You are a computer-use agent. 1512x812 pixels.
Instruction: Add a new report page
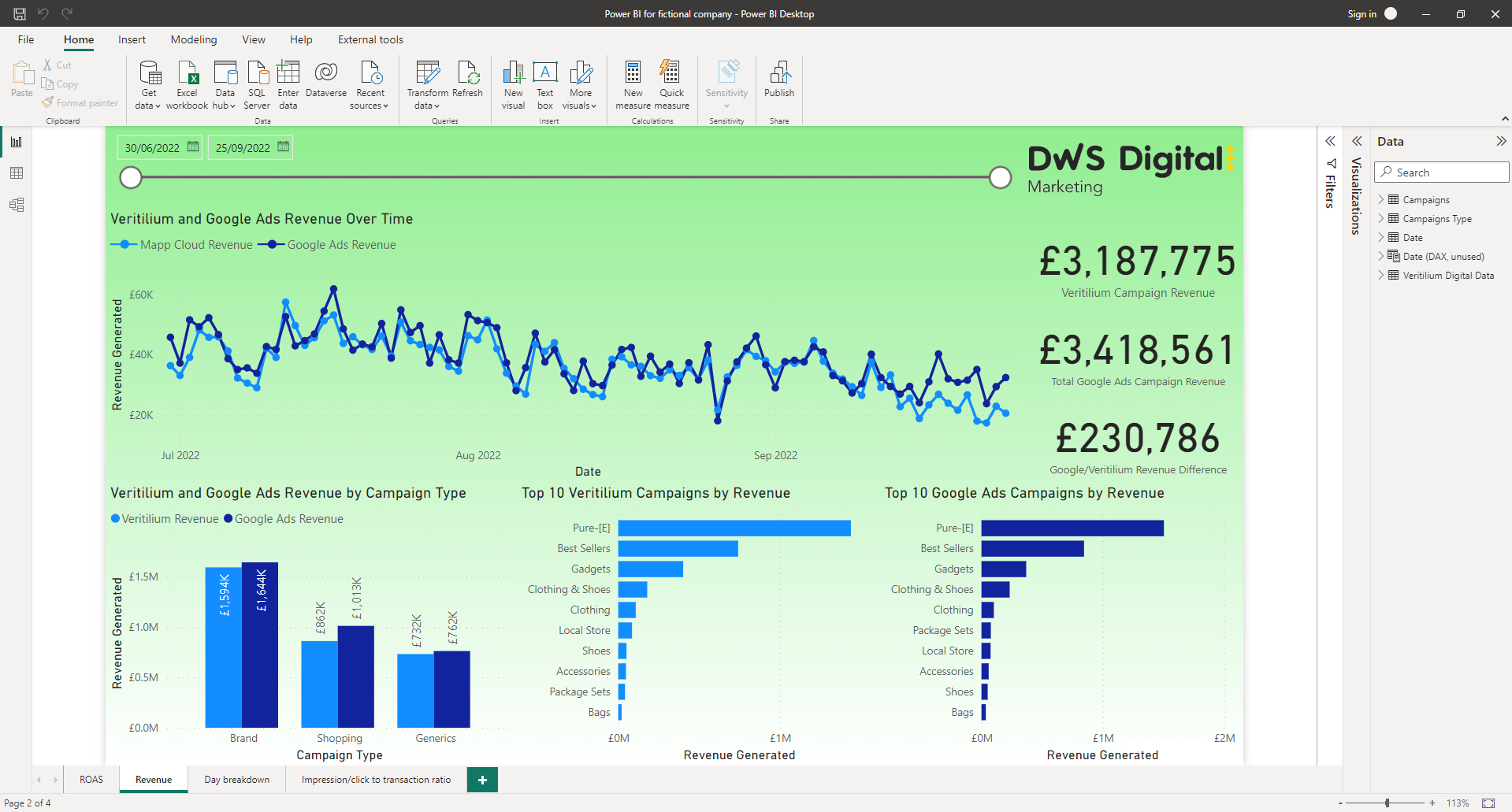point(482,780)
